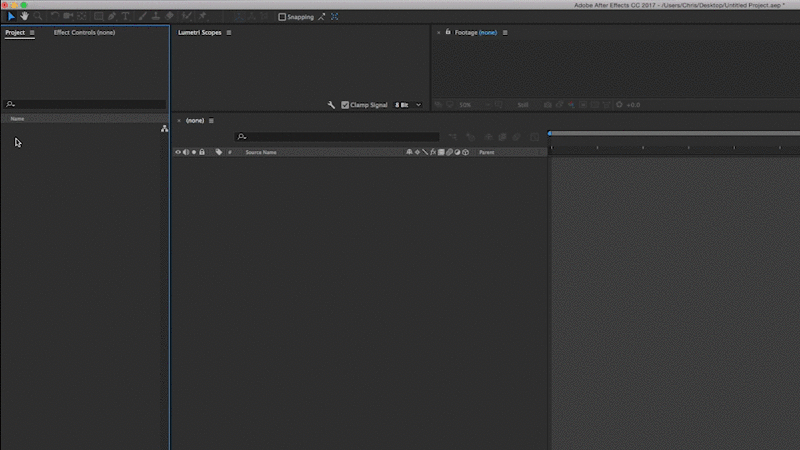
Task: Toggle the Footage panel viewer lock
Action: [x=448, y=32]
